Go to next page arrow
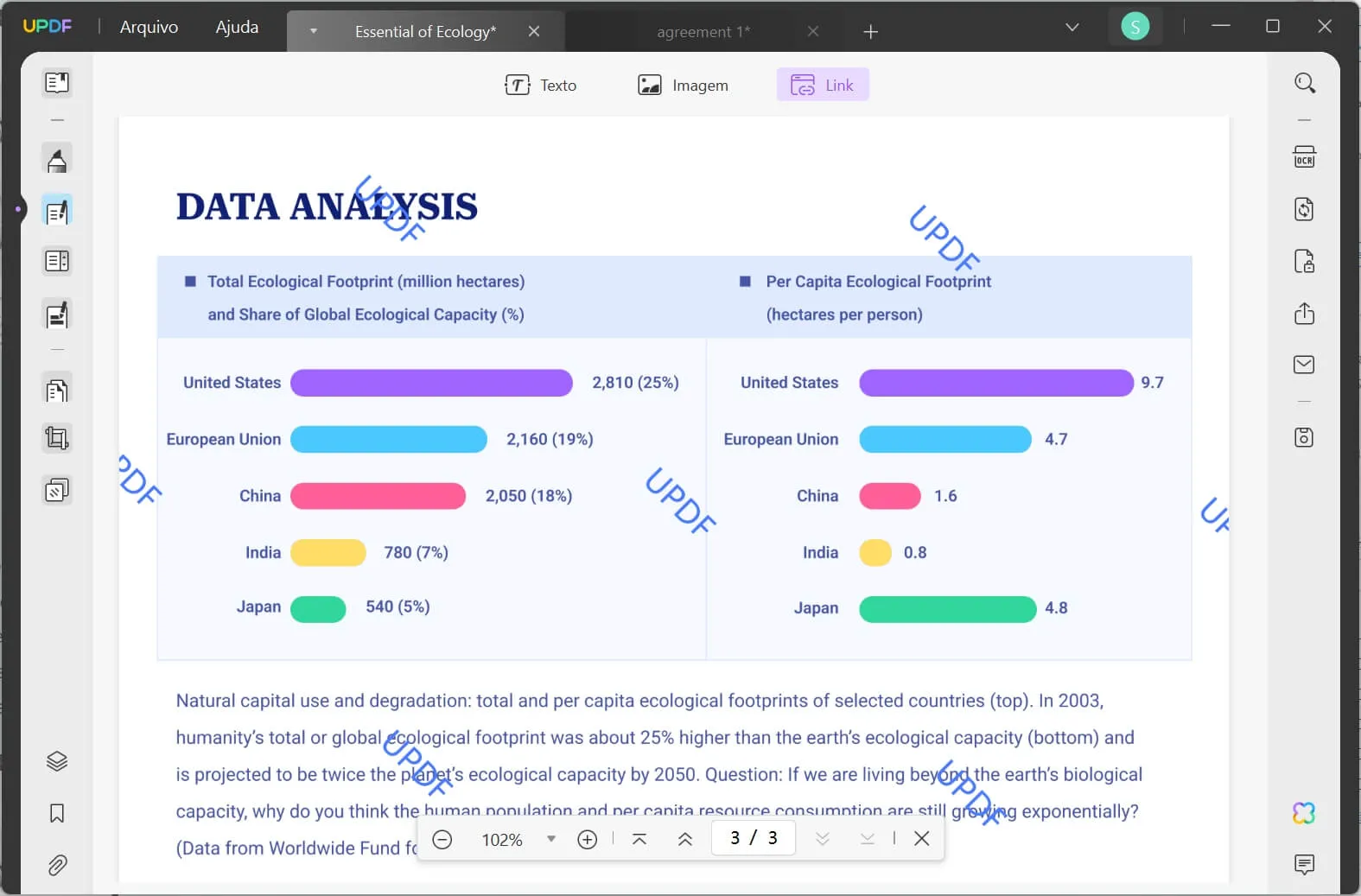Viewport: 1361px width, 896px height. point(823,839)
